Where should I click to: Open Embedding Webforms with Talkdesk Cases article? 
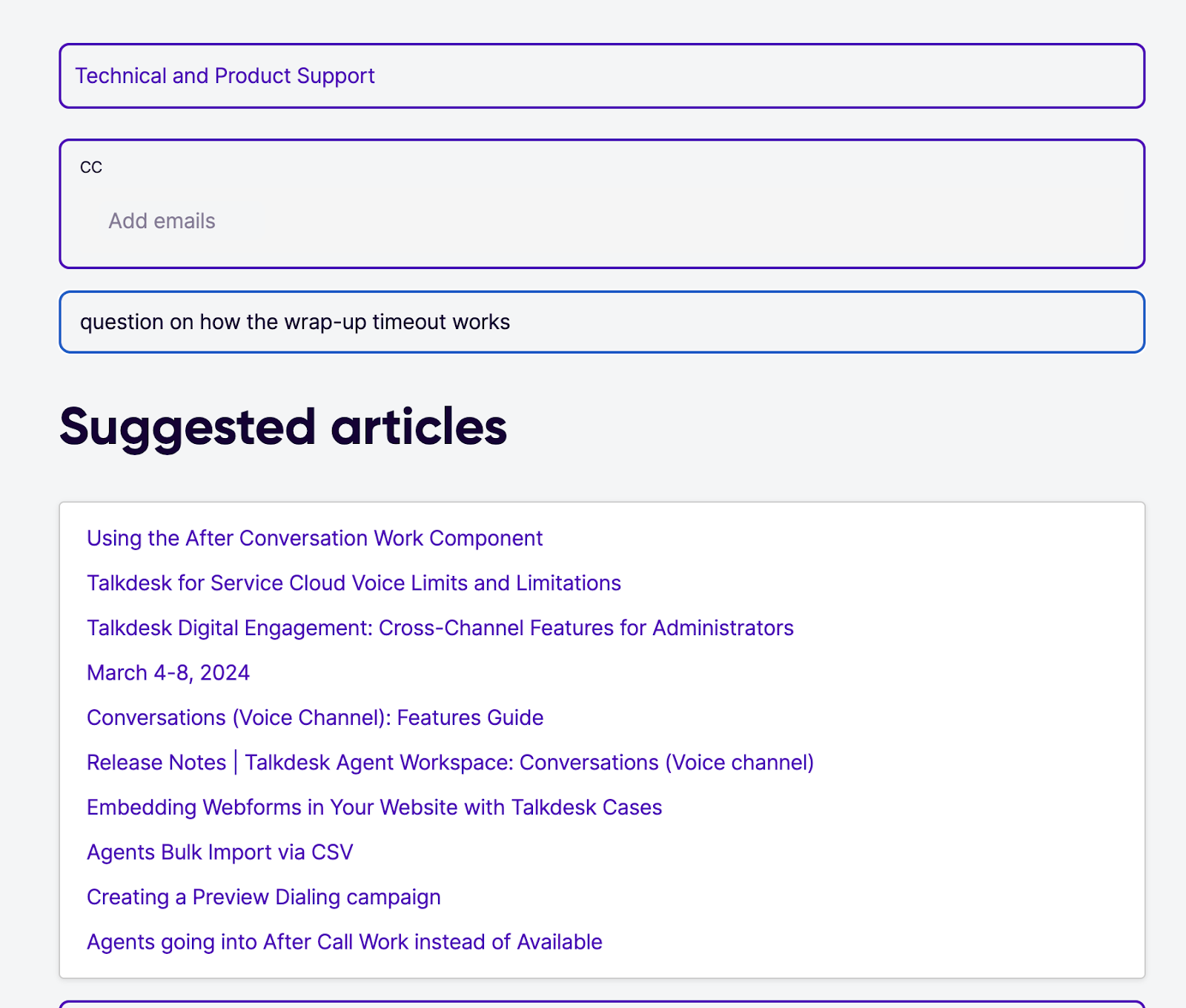374,807
